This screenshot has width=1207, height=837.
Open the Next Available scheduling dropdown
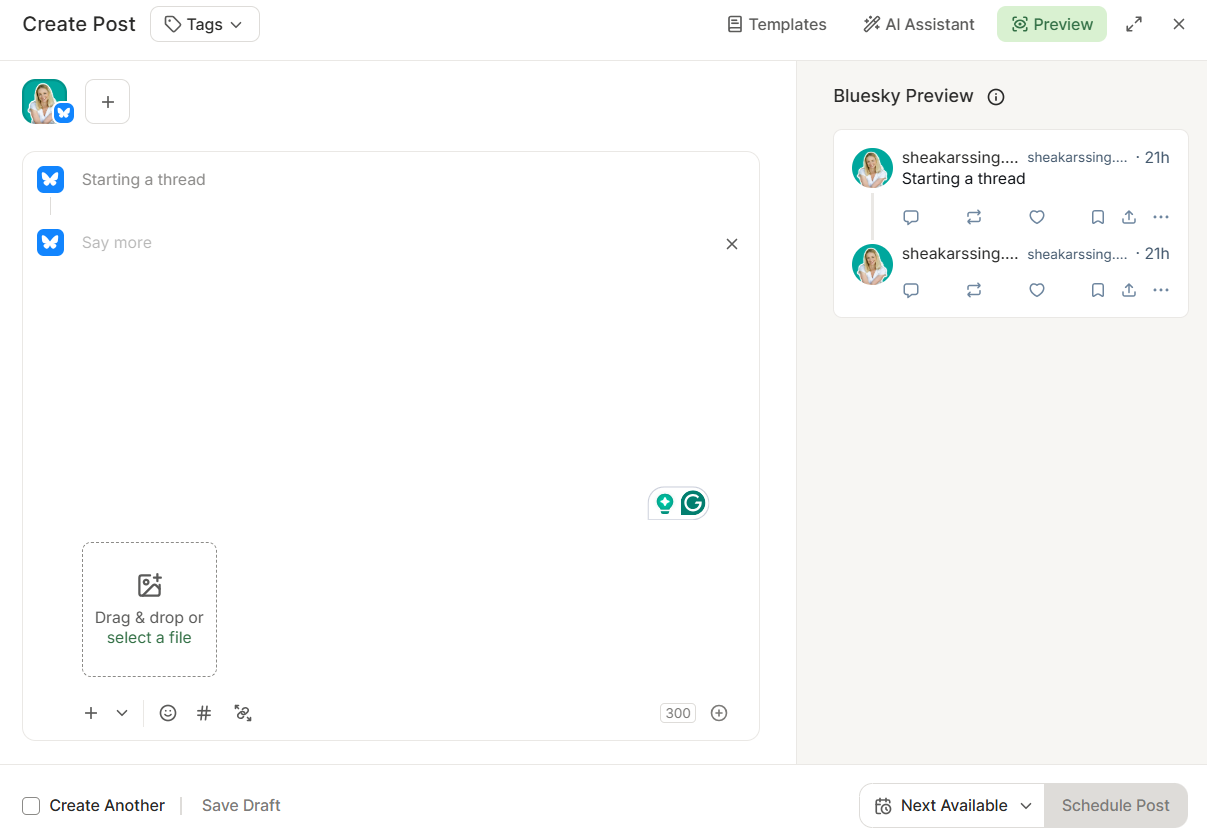click(952, 806)
